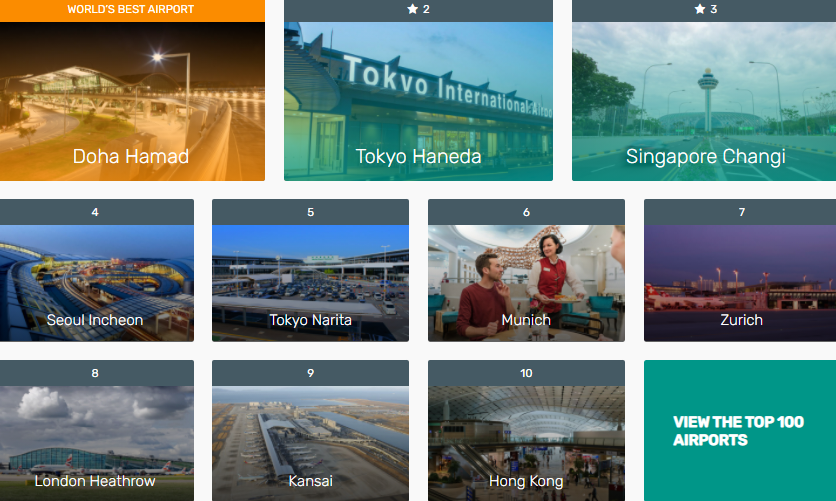Click the rank 7 header bar

coord(740,212)
